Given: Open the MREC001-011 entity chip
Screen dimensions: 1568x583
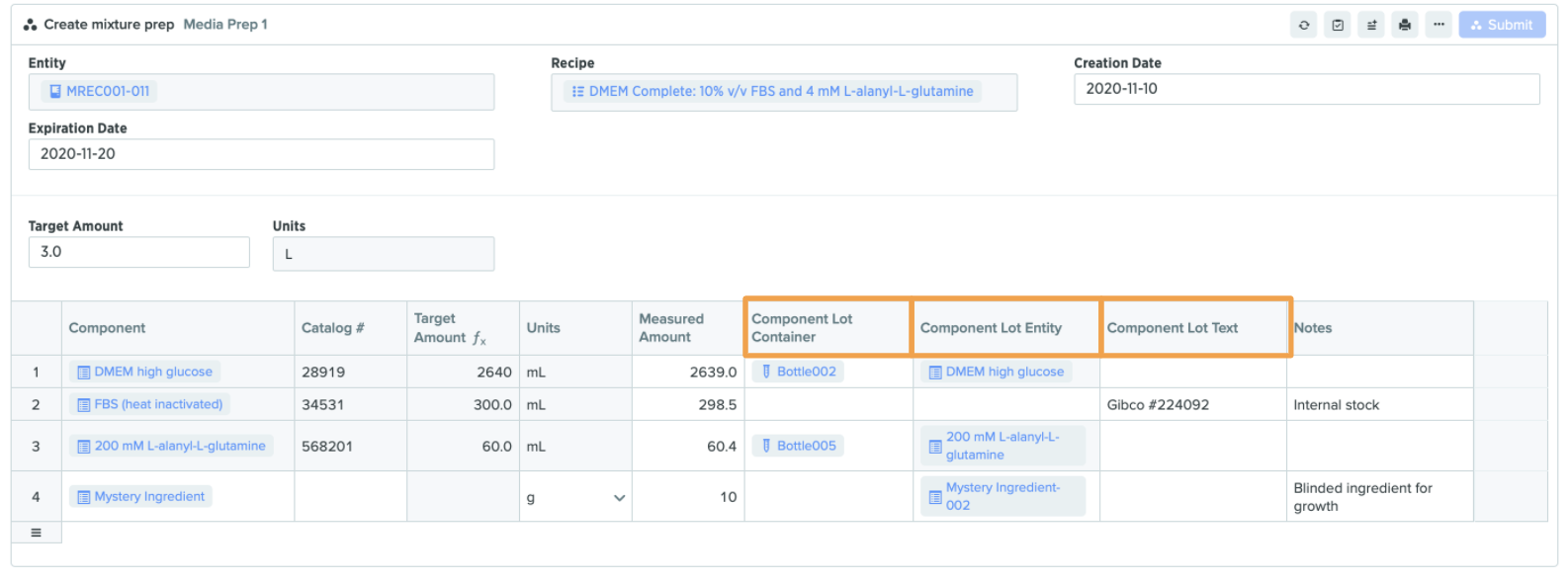Looking at the screenshot, I should pos(99,91).
